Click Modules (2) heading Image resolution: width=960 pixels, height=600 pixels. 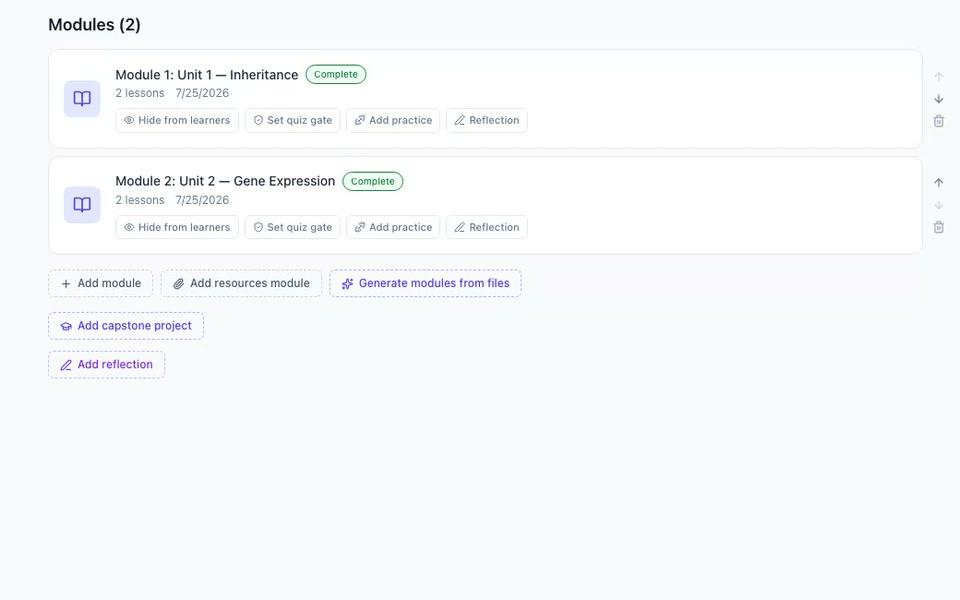click(x=94, y=24)
